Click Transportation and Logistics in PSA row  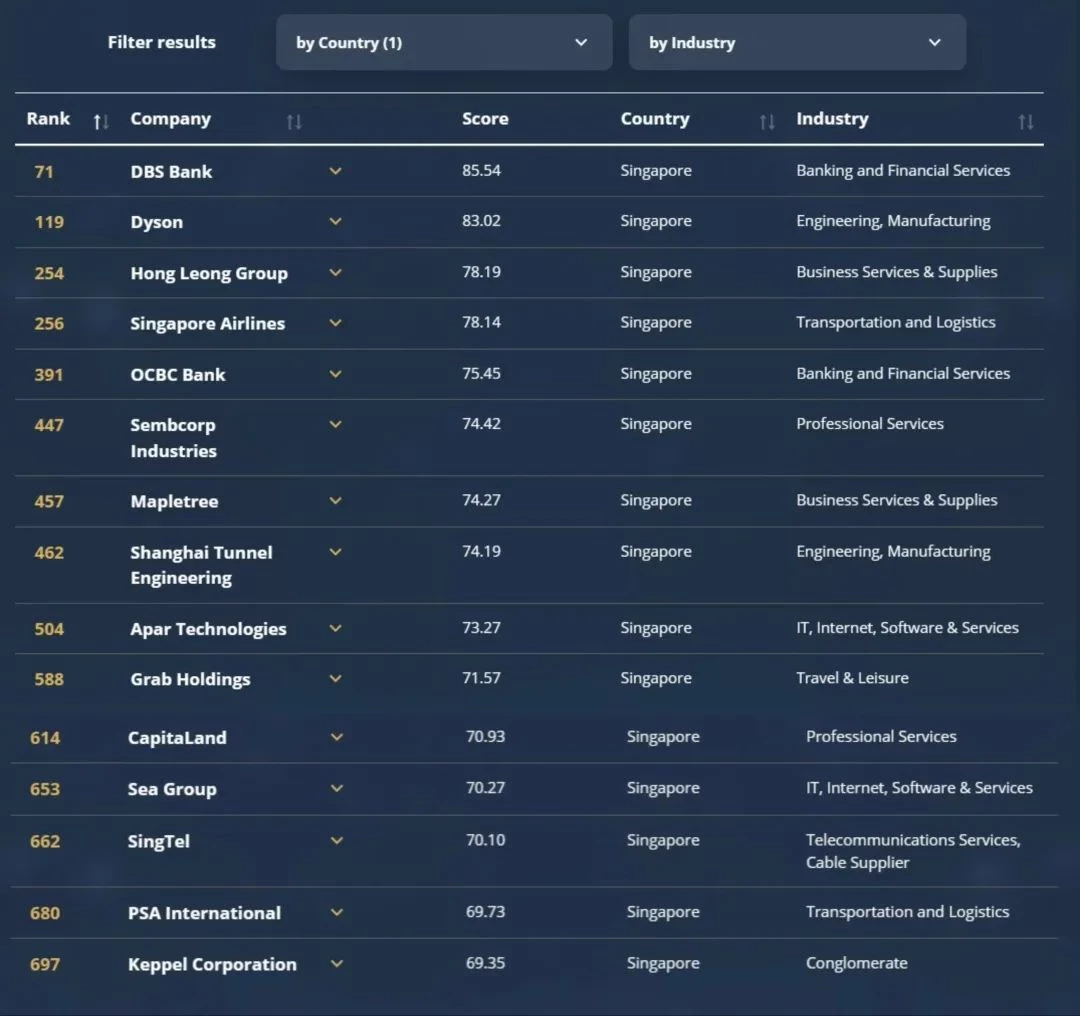[x=908, y=912]
